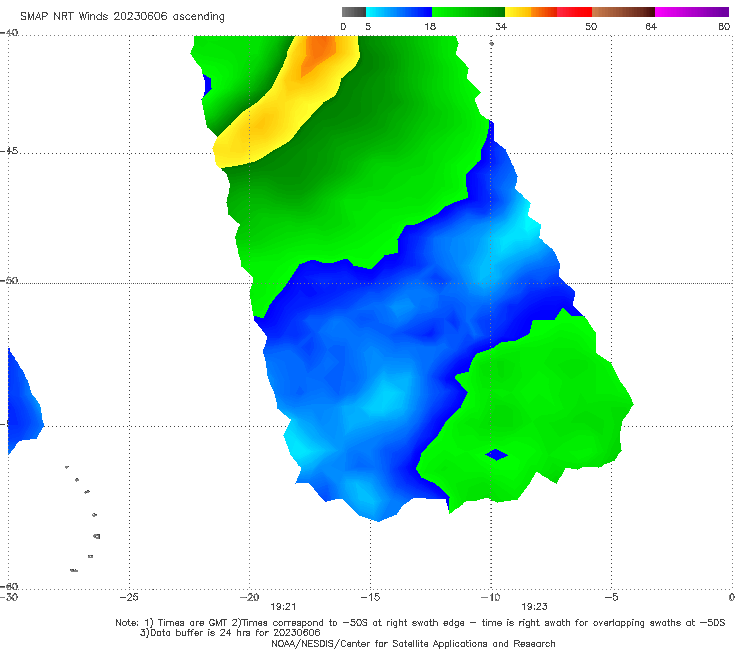This screenshot has width=740, height=650.
Task: Click the longitude label '-20'
Action: coord(250,597)
